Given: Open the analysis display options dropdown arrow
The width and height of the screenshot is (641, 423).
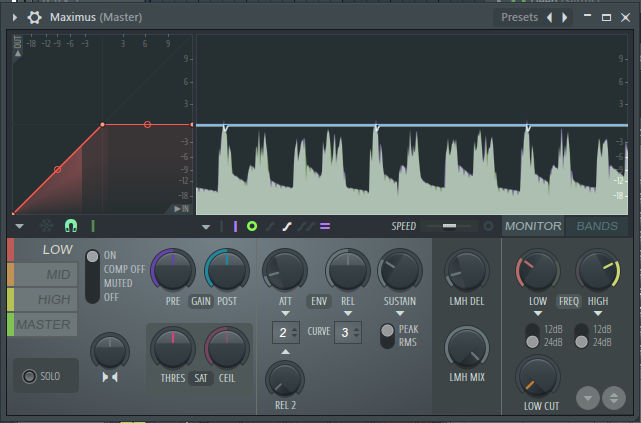Looking at the screenshot, I should coord(206,227).
